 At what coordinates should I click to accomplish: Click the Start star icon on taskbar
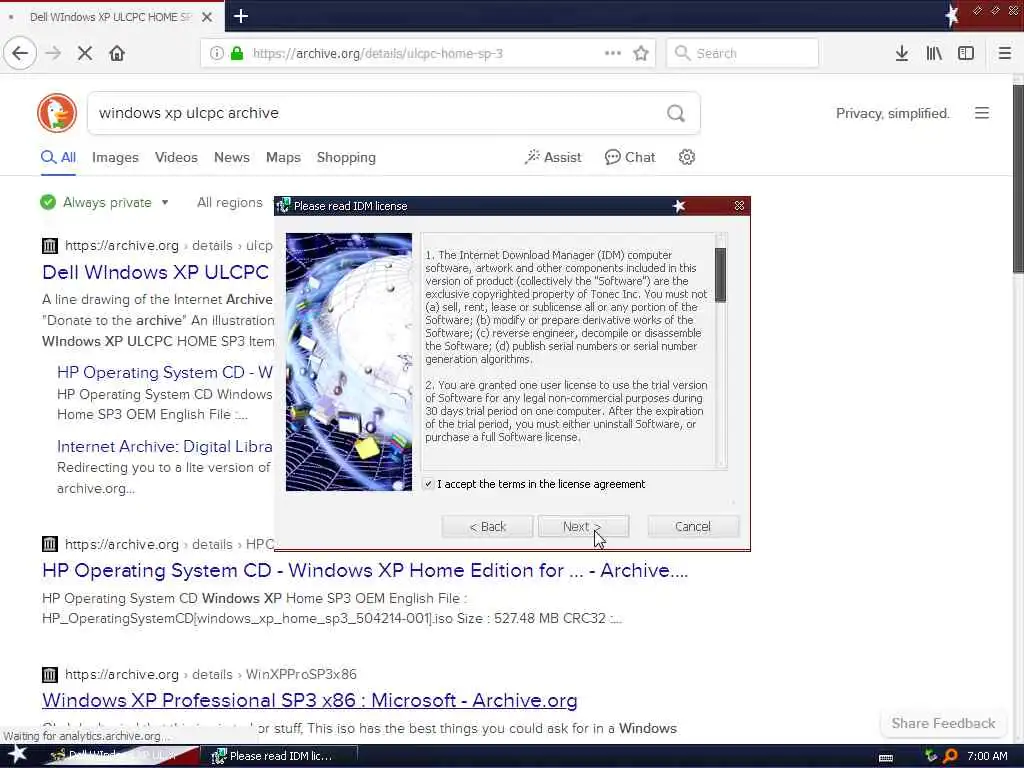coord(17,755)
